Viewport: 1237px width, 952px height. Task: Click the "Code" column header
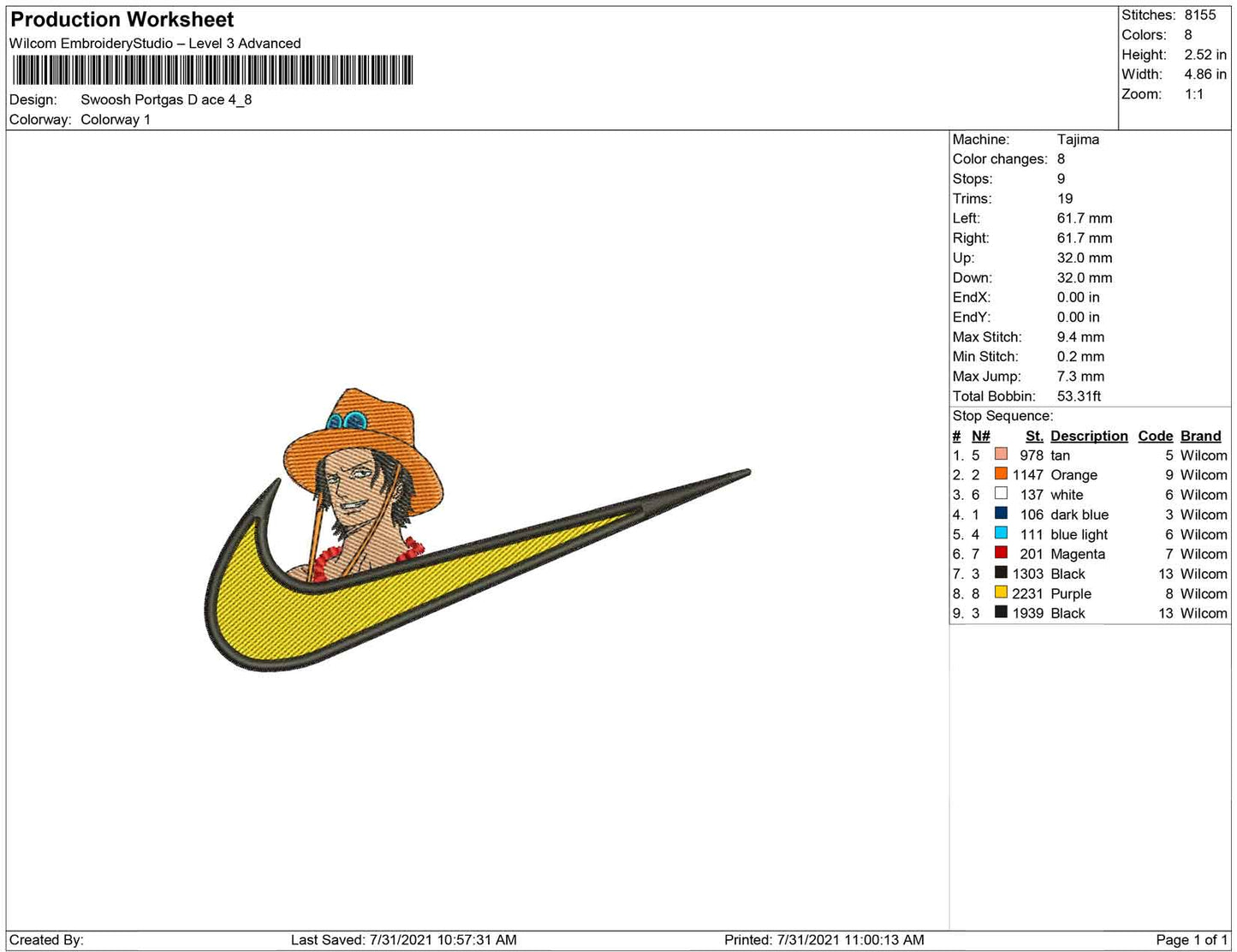1156,436
